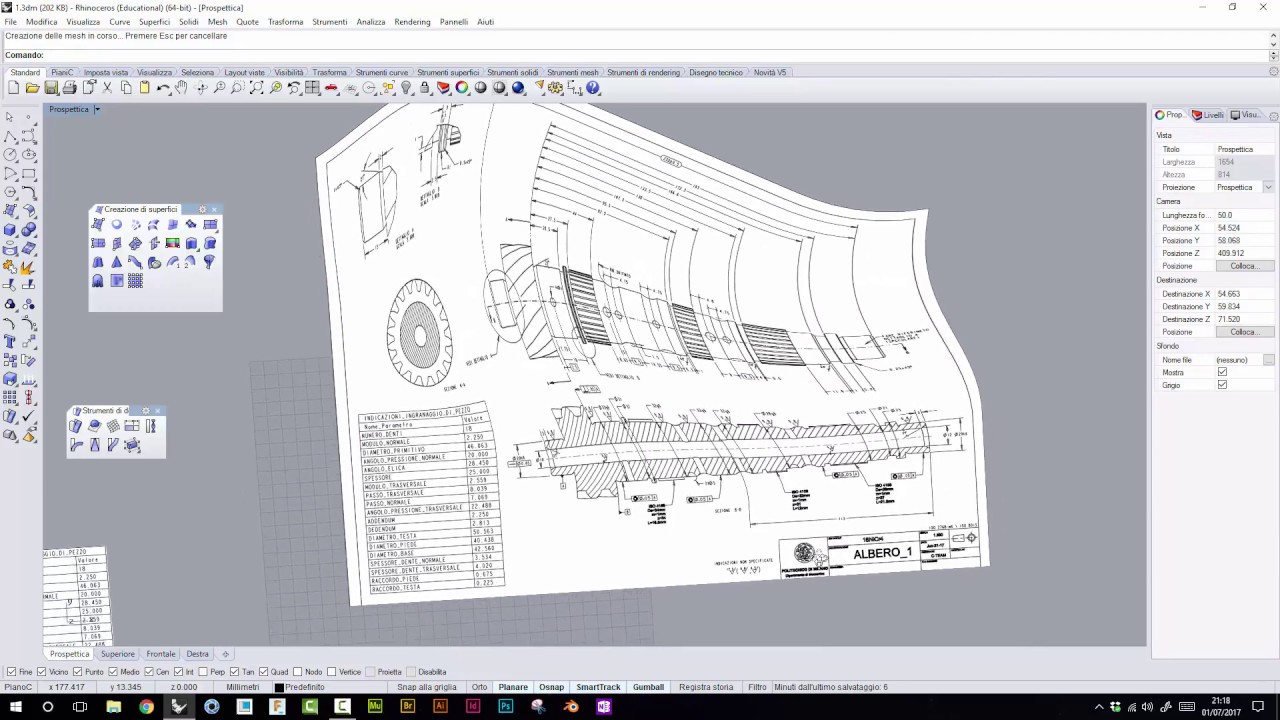Click the Blender icon in taskbar
Screen dimensions: 1280x720
click(571, 706)
